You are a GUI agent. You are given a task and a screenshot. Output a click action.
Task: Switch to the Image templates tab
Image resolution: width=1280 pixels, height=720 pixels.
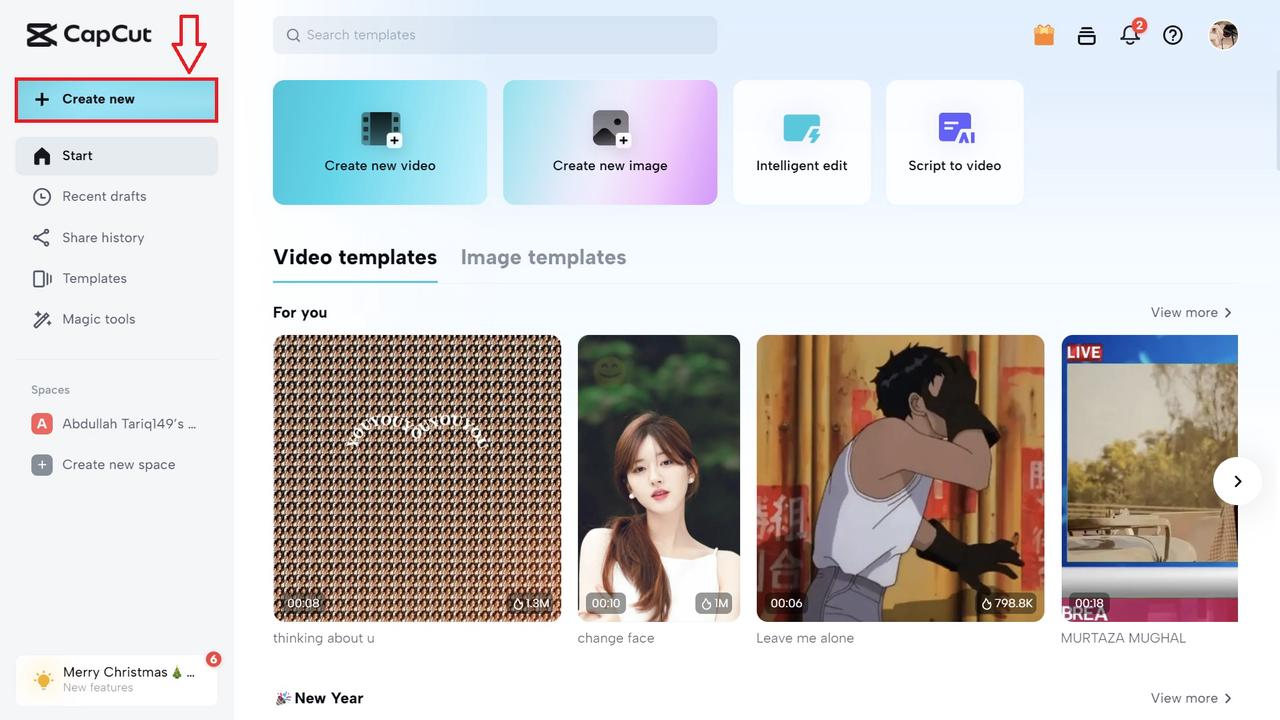click(543, 258)
